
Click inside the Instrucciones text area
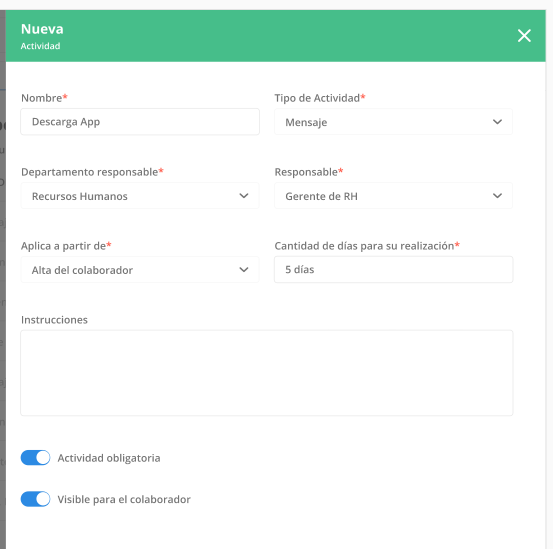267,373
